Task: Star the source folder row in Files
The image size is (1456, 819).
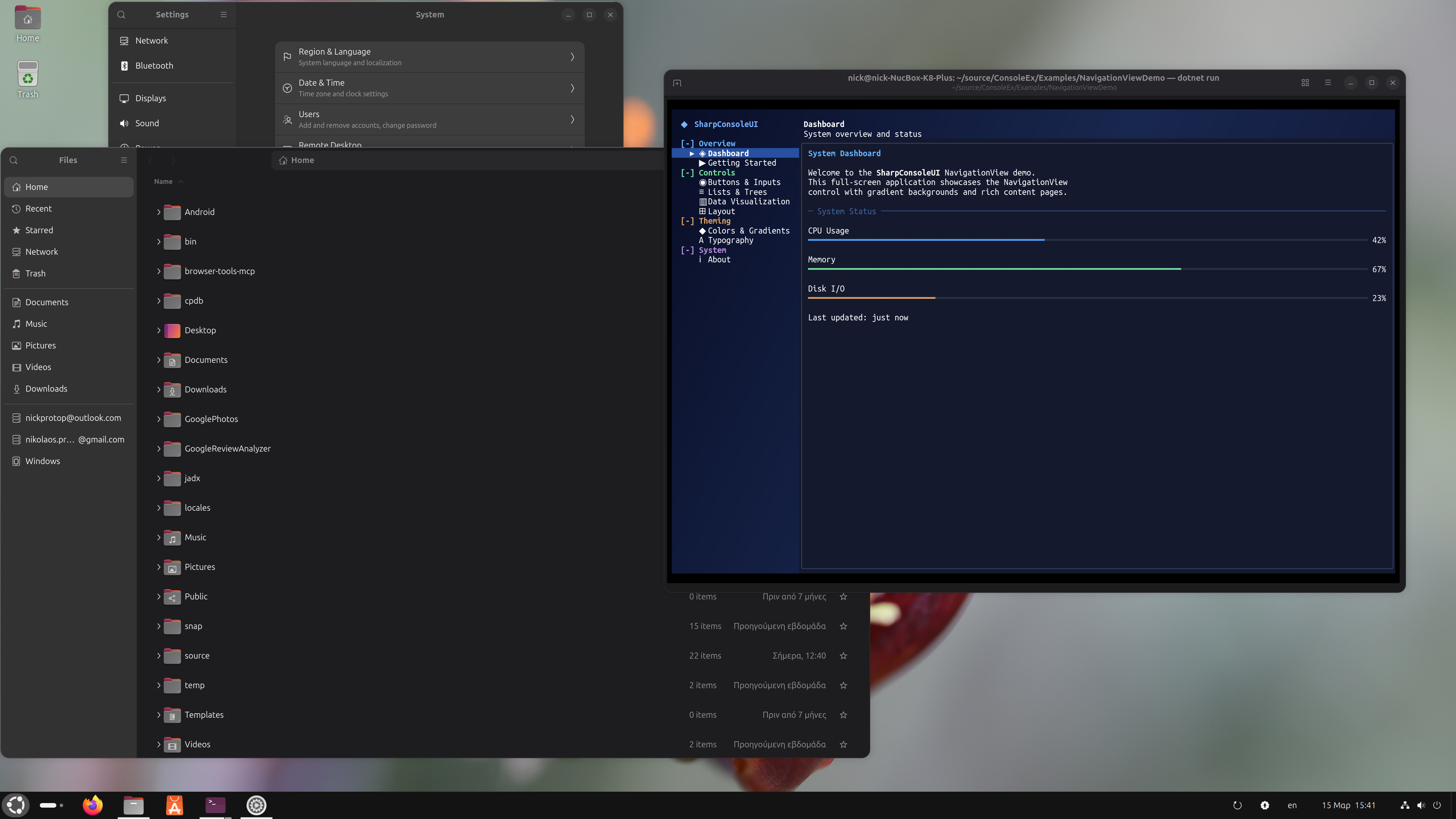Action: click(843, 656)
